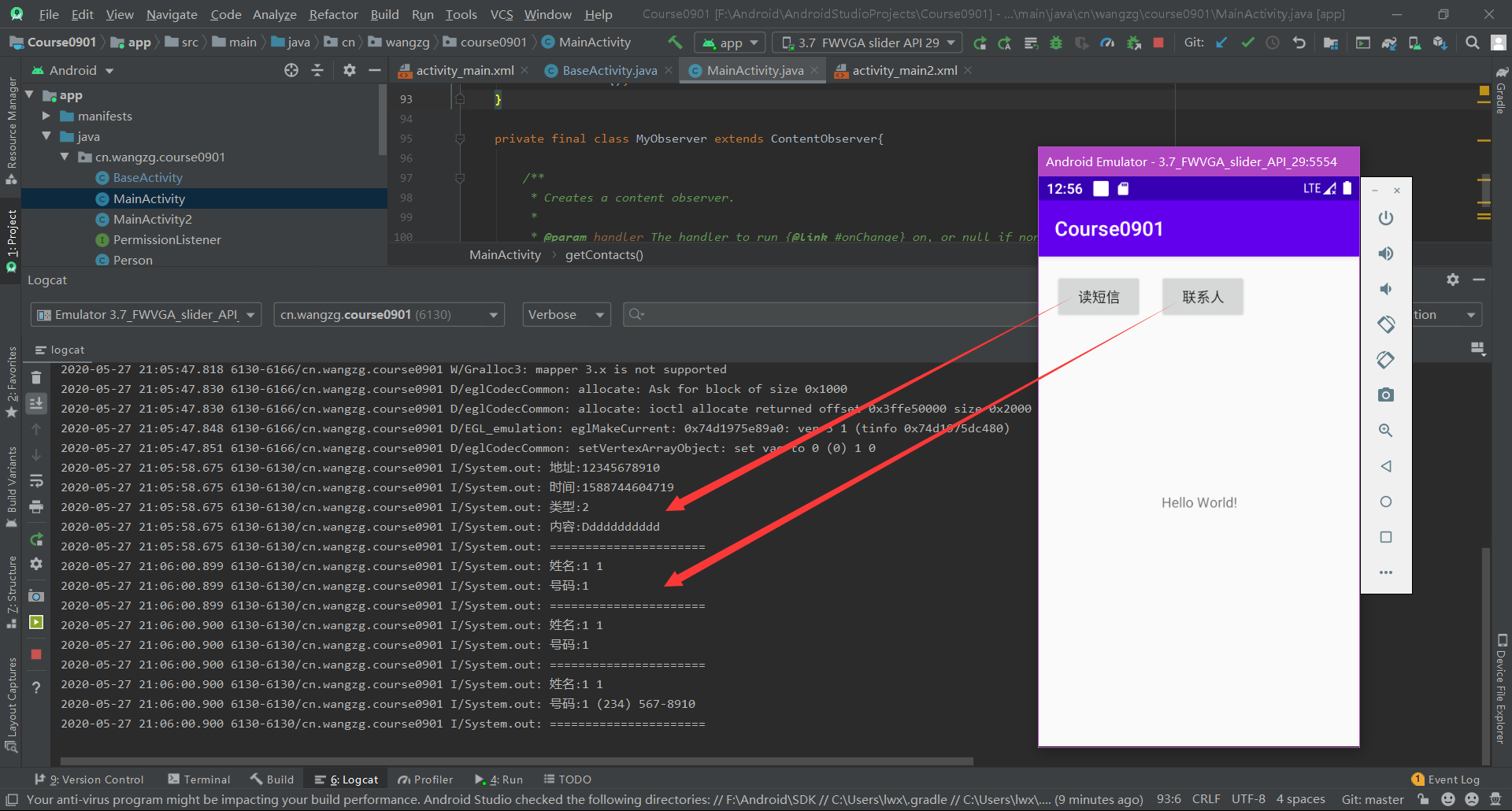This screenshot has width=1512, height=811.
Task: Click emulator overview square button
Action: (1386, 537)
